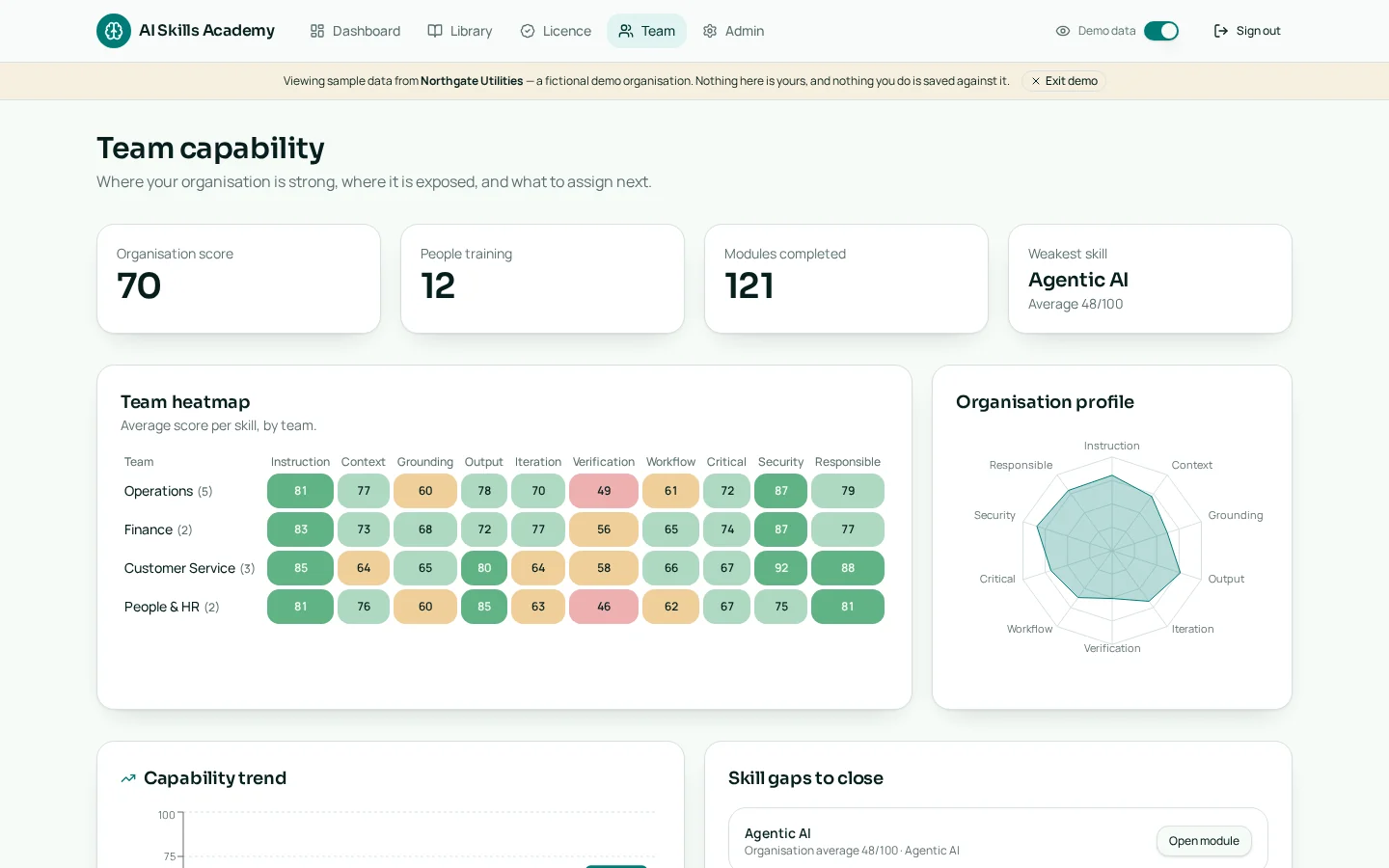Click the Finance team row label
Viewport: 1389px width, 868px height.
[x=158, y=529]
